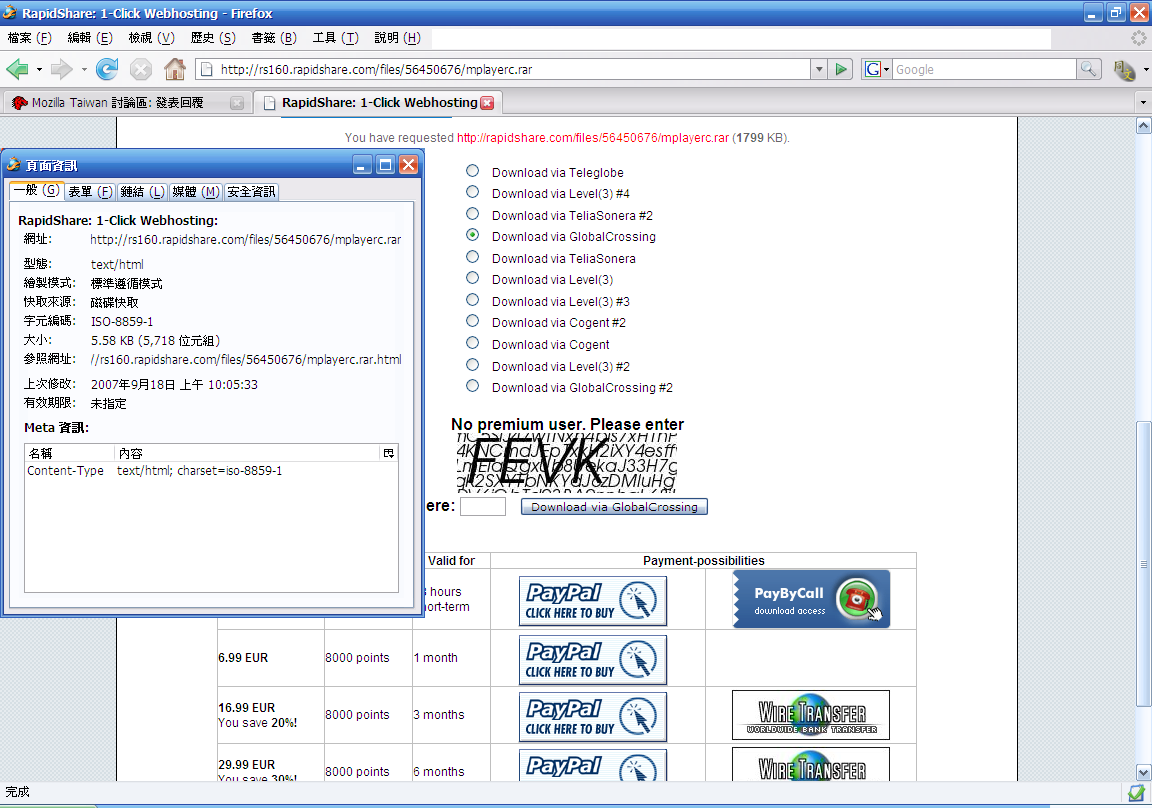Click the page icon in the address bar
Image resolution: width=1152 pixels, height=808 pixels.
point(207,70)
